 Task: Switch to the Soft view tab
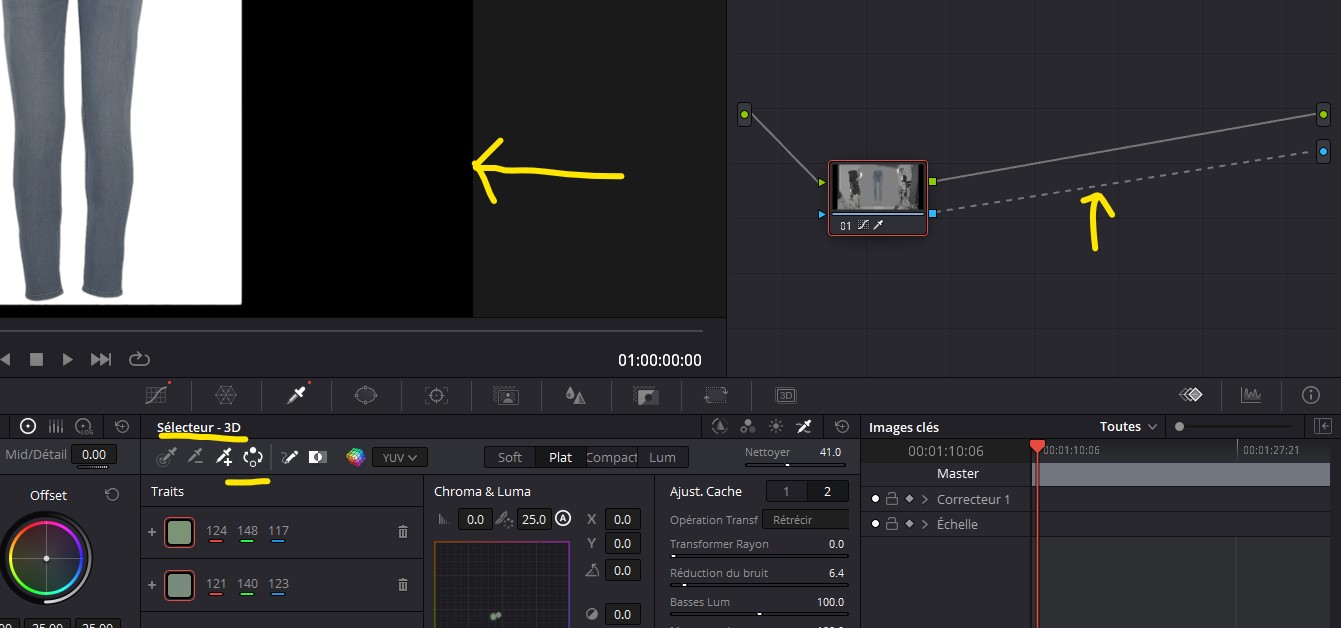point(510,457)
